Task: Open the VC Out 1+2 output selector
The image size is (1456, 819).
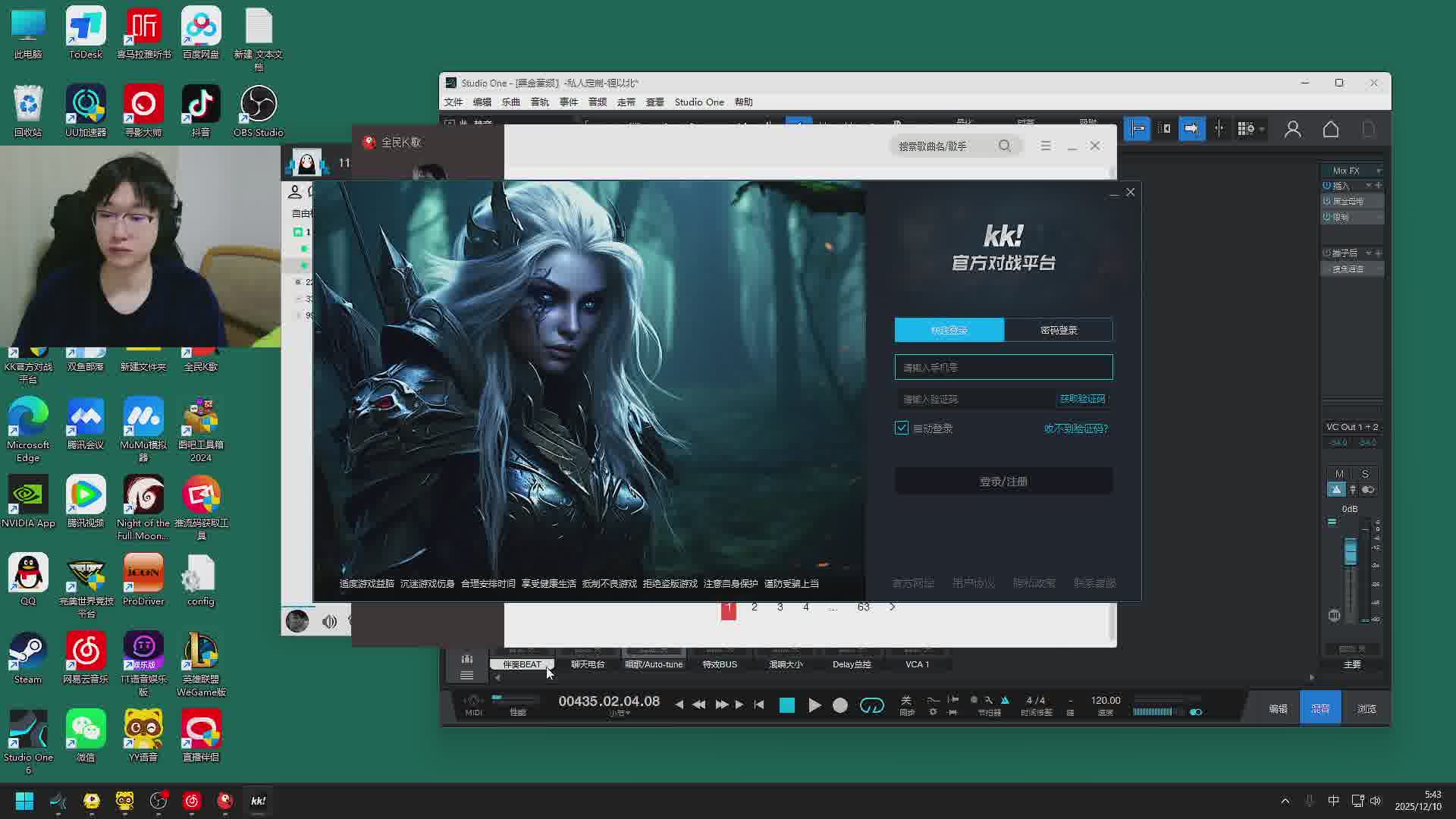Action: tap(1352, 427)
